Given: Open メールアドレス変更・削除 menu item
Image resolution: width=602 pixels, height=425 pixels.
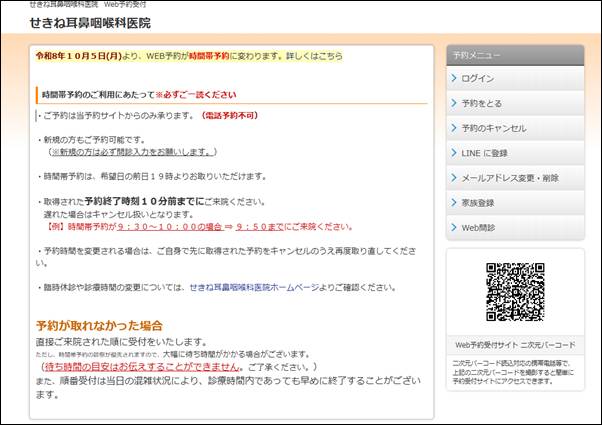Looking at the screenshot, I should pyautogui.click(x=515, y=178).
